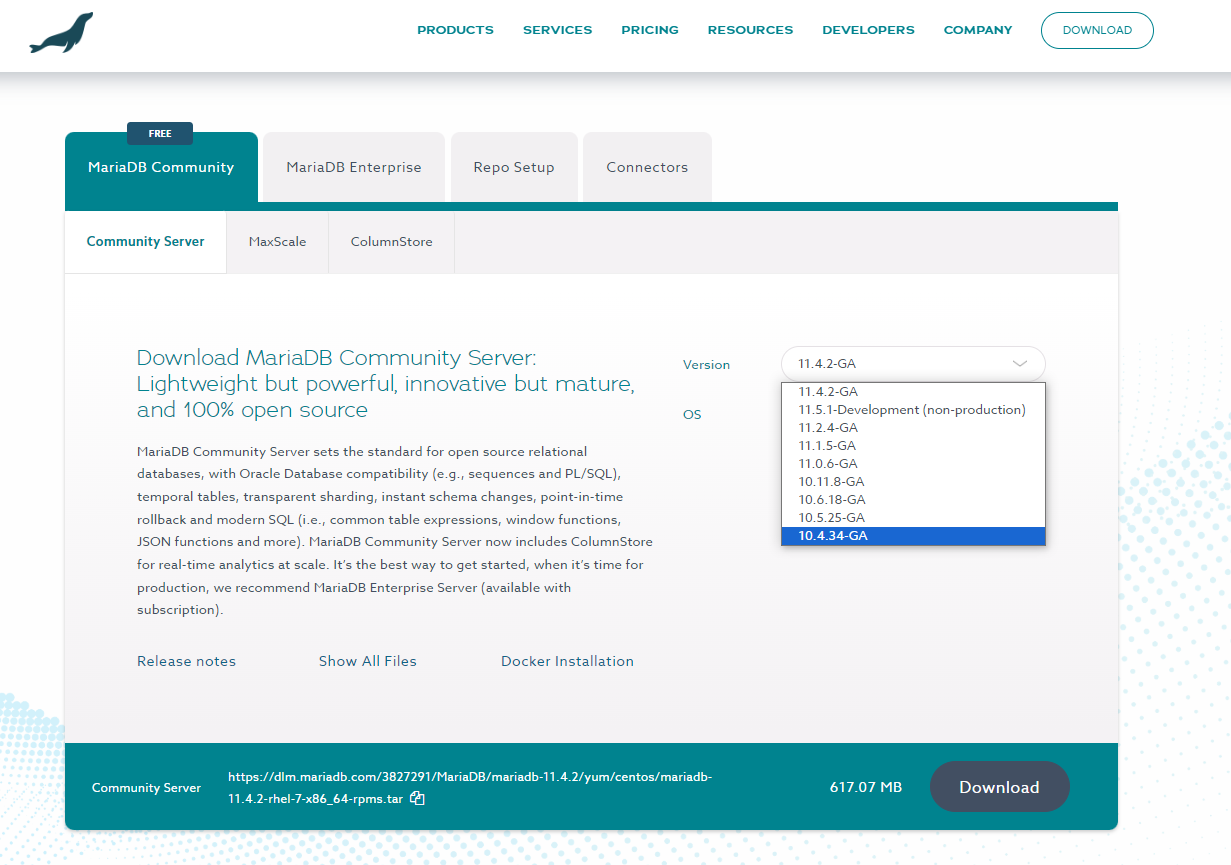1231x865 pixels.
Task: Open the Products menu
Action: [455, 30]
